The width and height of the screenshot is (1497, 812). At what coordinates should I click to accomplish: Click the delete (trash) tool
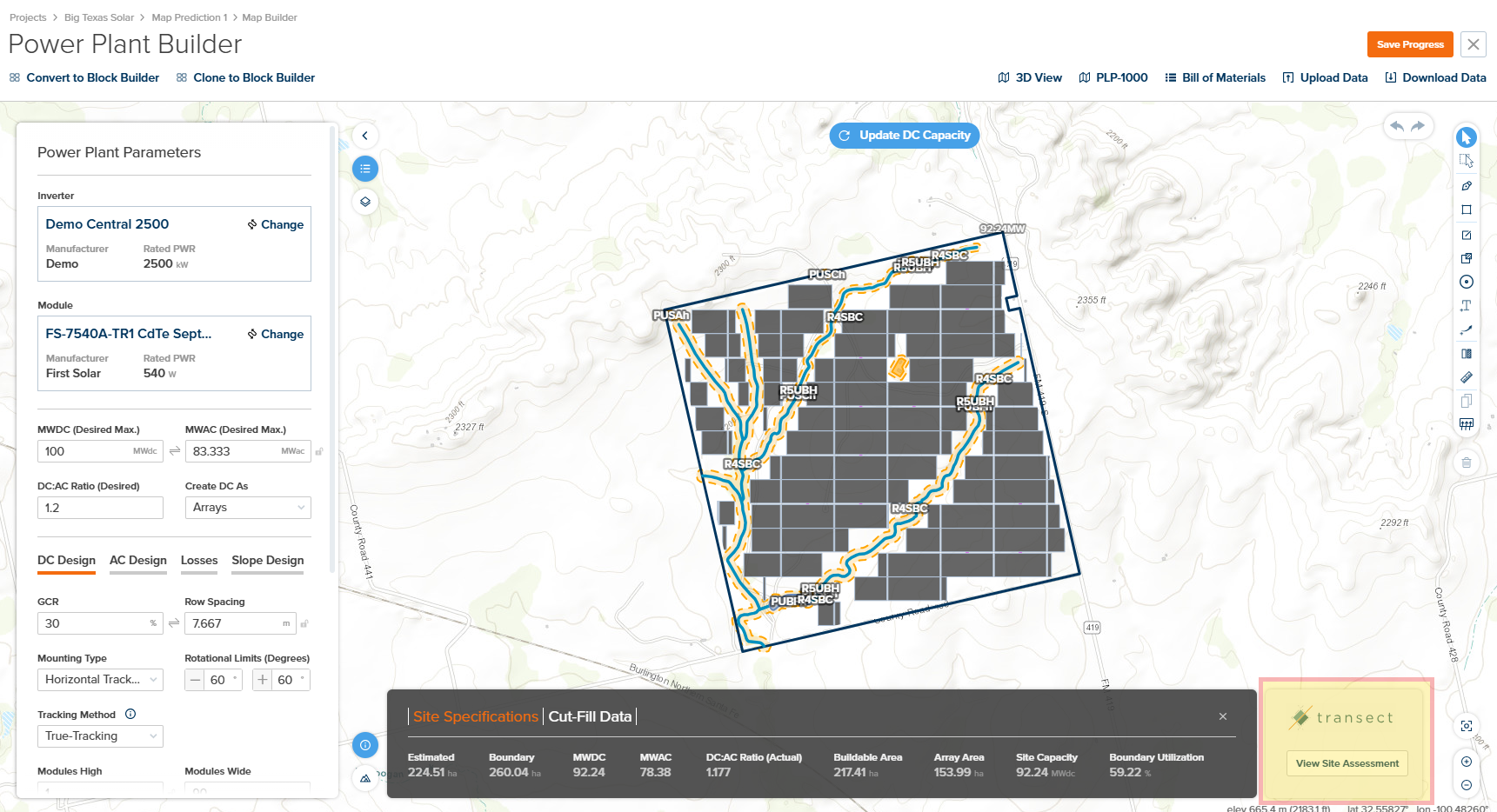[x=1467, y=463]
